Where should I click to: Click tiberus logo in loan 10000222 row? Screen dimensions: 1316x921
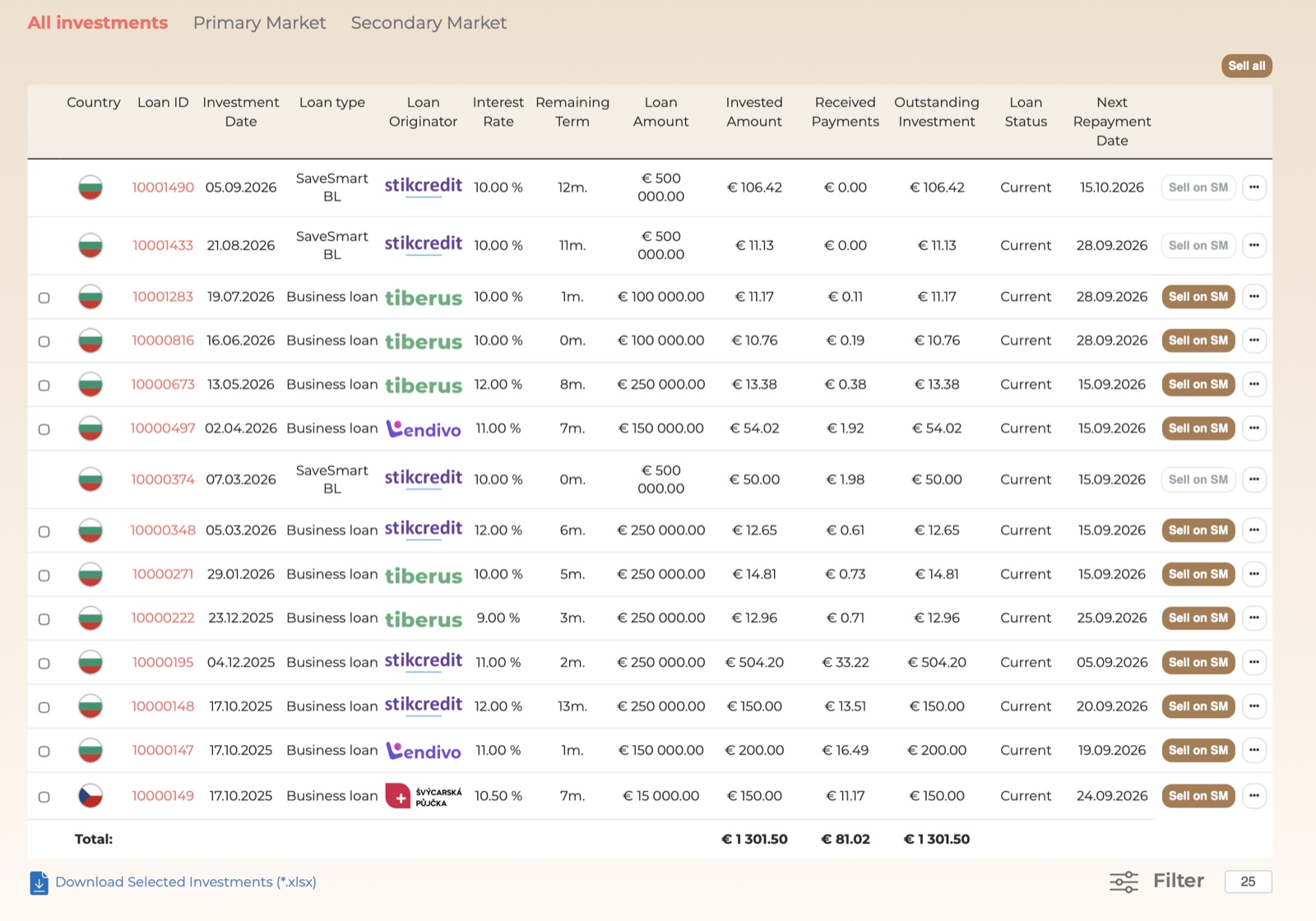point(424,619)
